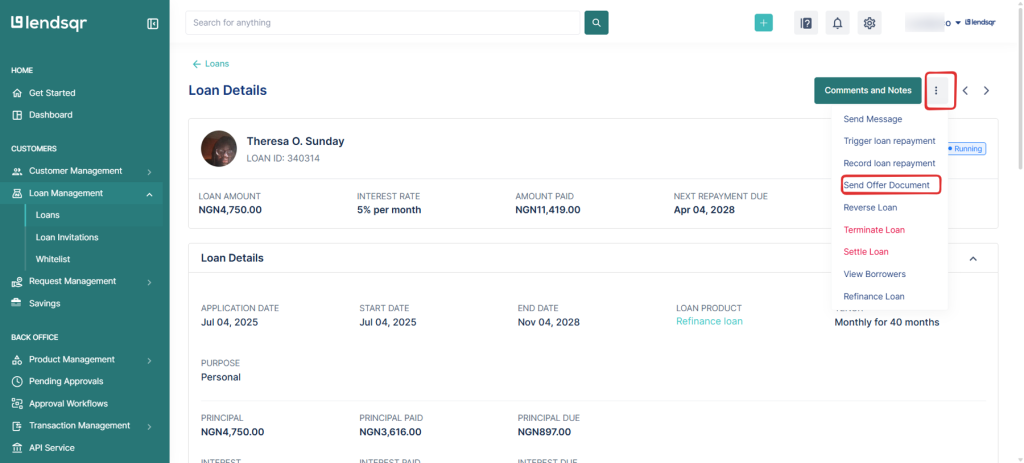Choose Terminate Loan in the menu
The image size is (1024, 463).
(x=873, y=230)
